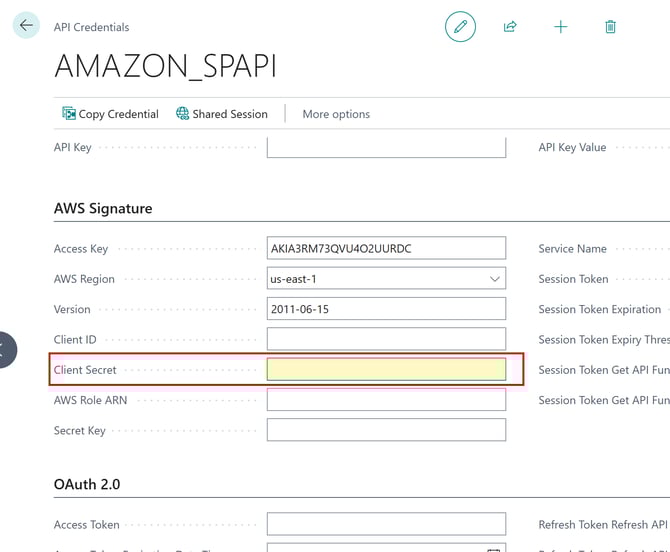Click into the API Key field

[386, 147]
